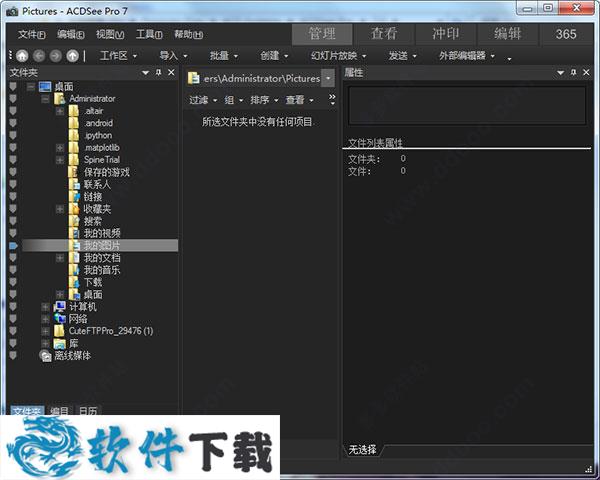Expand the 计算机 tree node
This screenshot has height=480, width=600.
pos(45,307)
